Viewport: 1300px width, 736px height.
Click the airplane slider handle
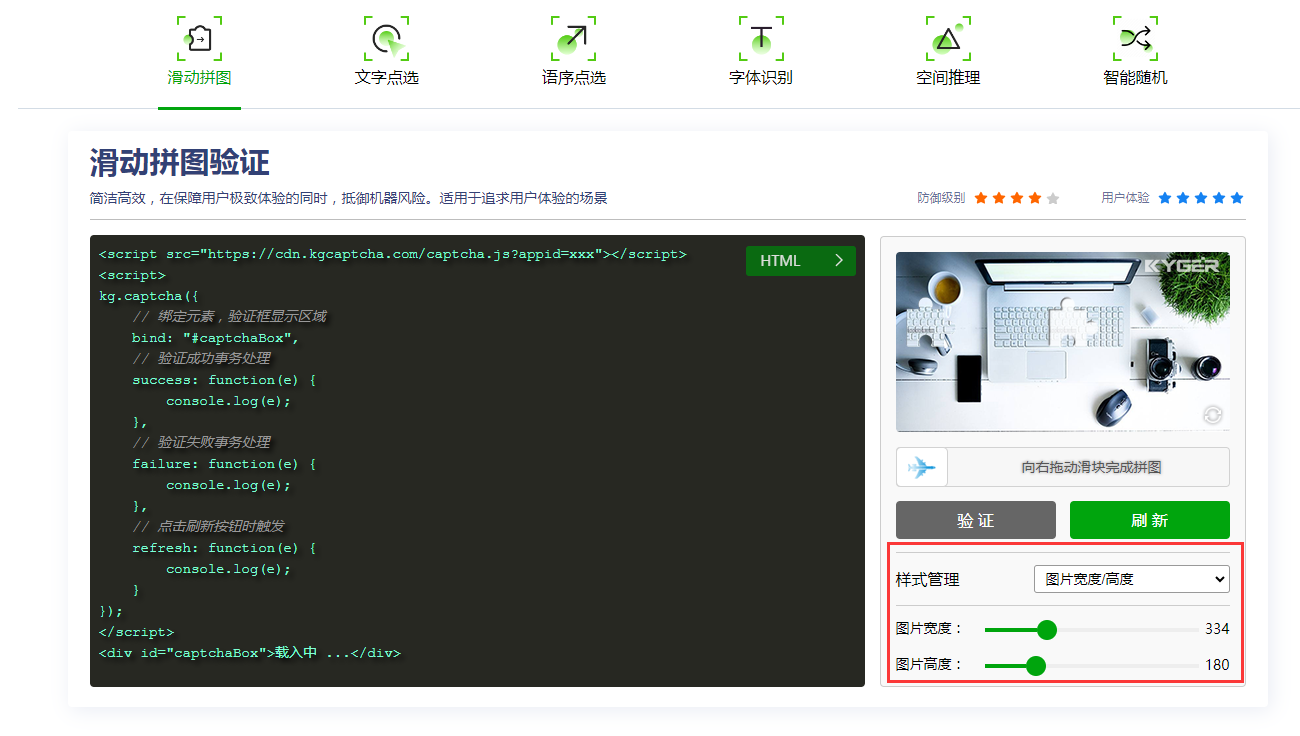pyautogui.click(x=922, y=467)
